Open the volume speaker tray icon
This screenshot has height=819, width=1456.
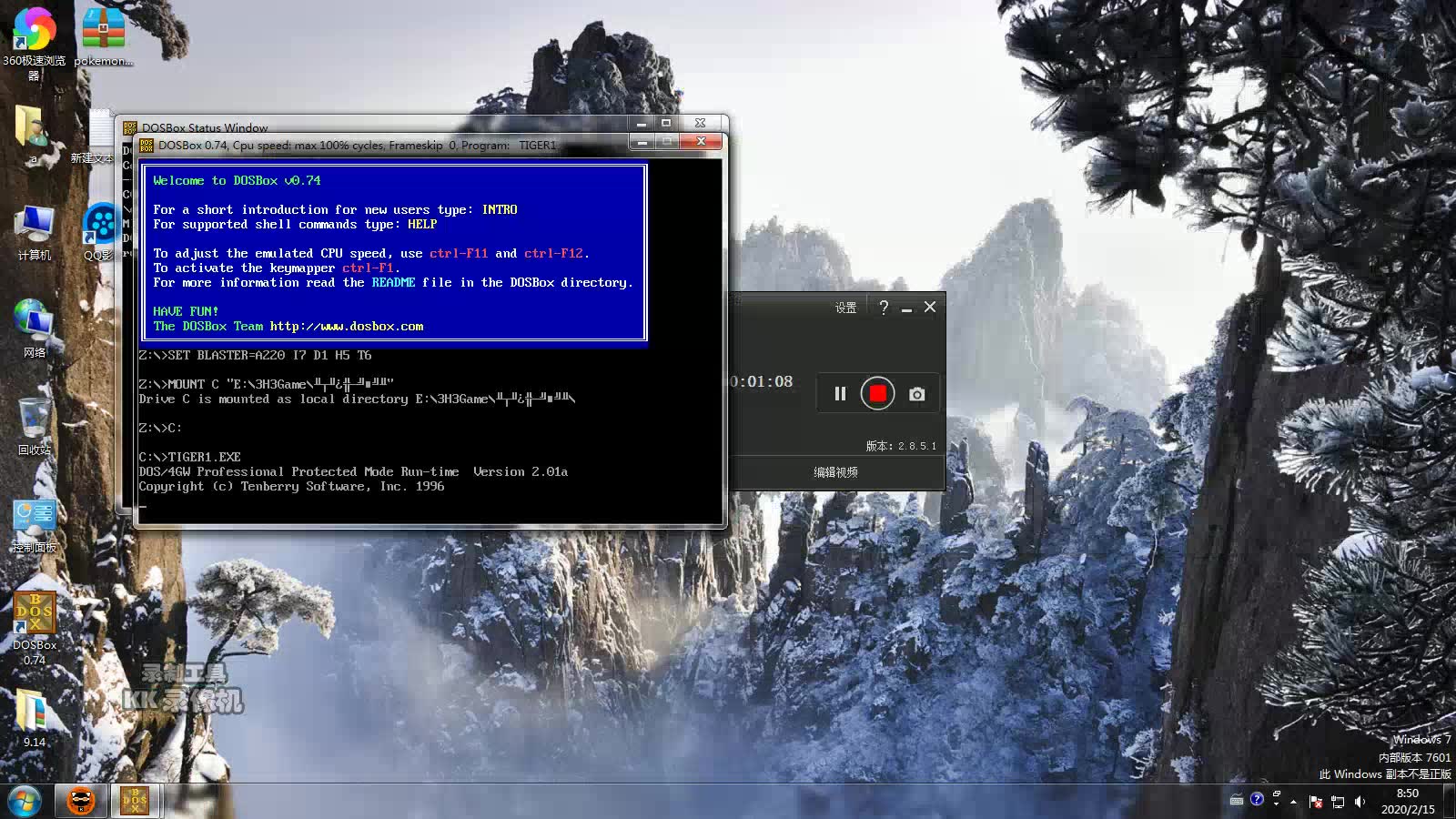(1360, 802)
